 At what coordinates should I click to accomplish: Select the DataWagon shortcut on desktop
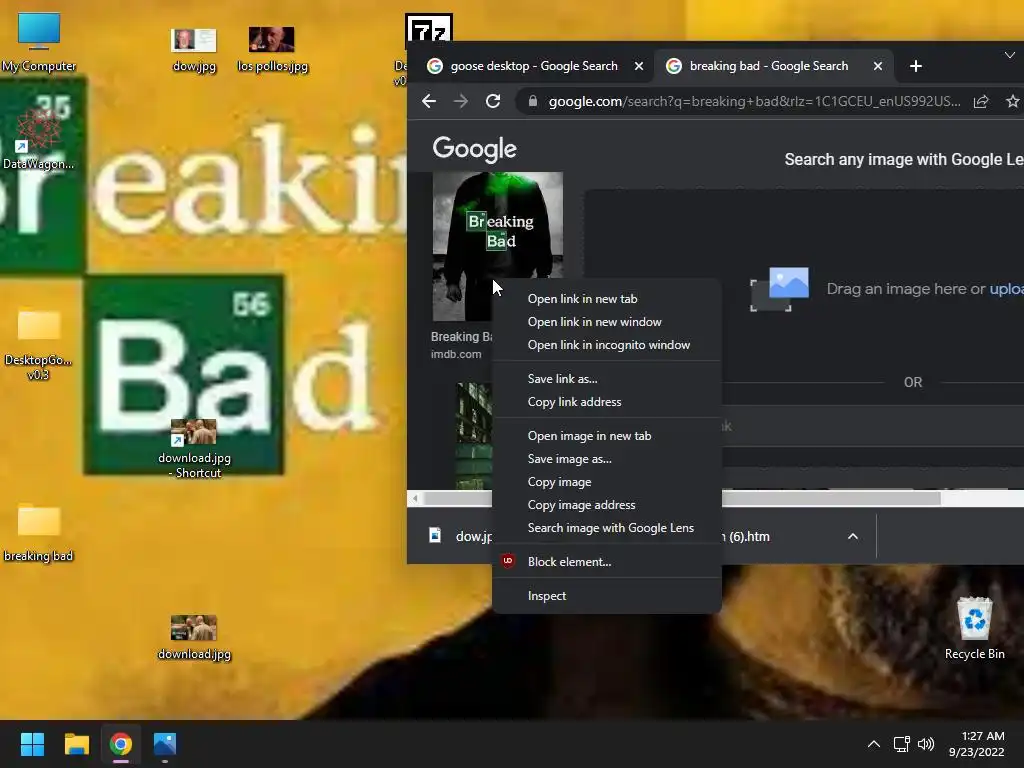click(x=39, y=139)
